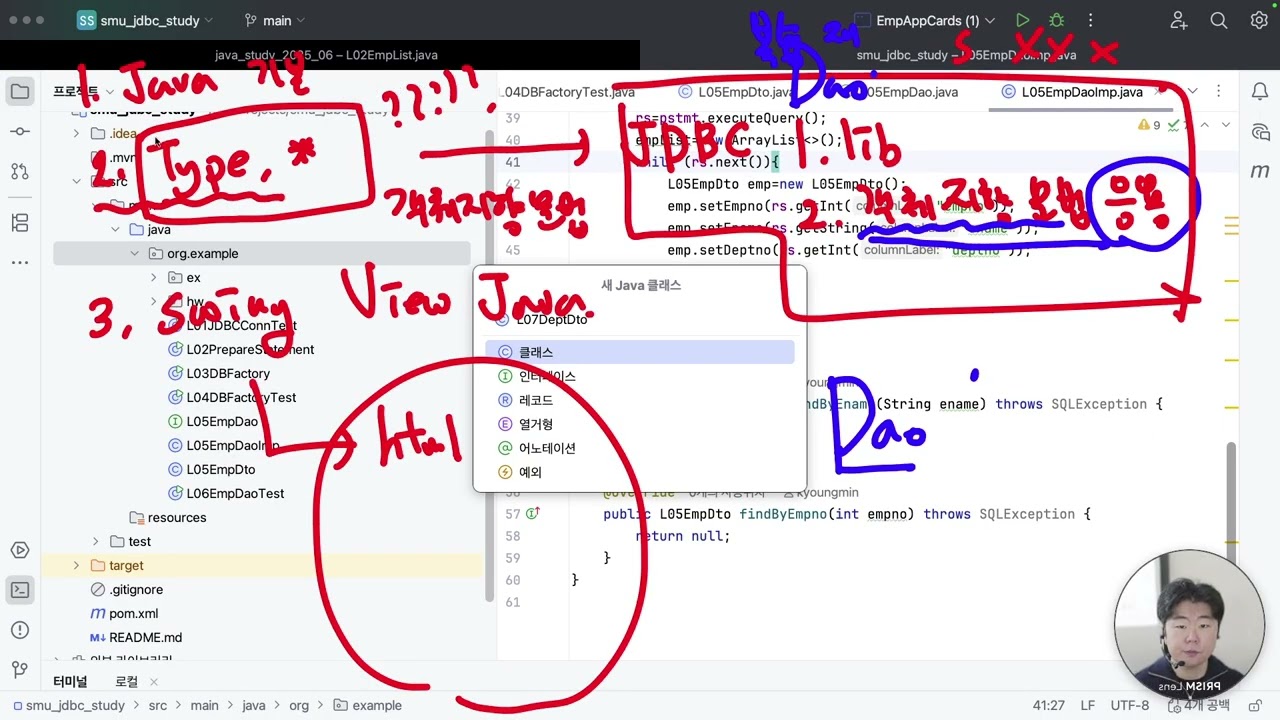
Task: Click the Code With Me add-user icon
Action: coord(1179,20)
